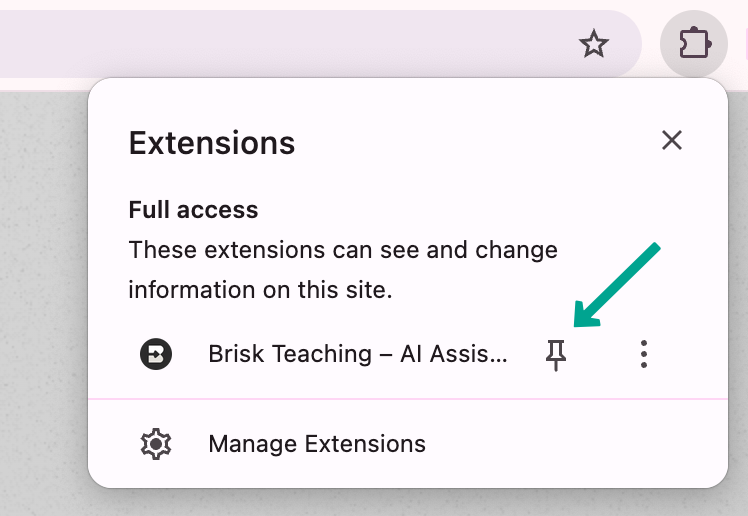Select the Brisk Teaching – AI Assis… entry
The height and width of the screenshot is (516, 748).
358,354
